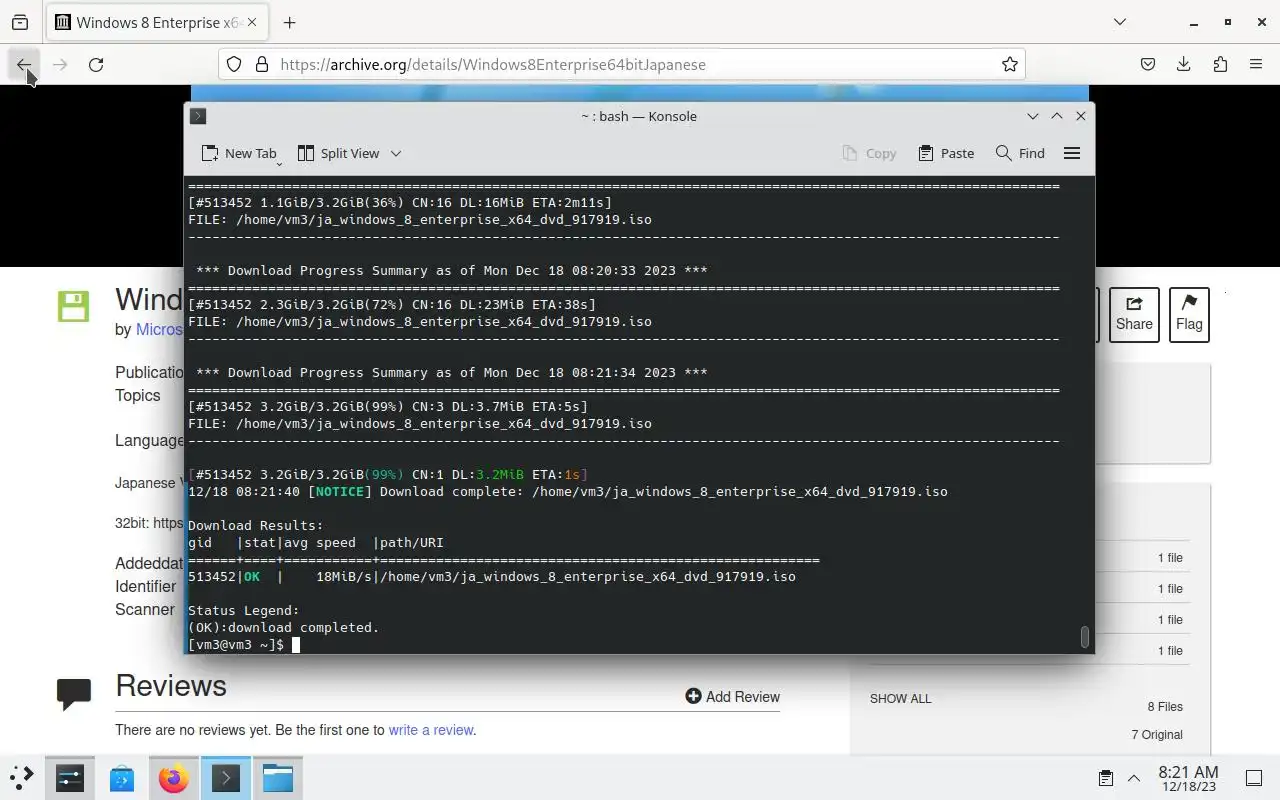Click the terminal prompt [vm3@vm3 ~]$
This screenshot has width=1280, height=800.
point(236,645)
